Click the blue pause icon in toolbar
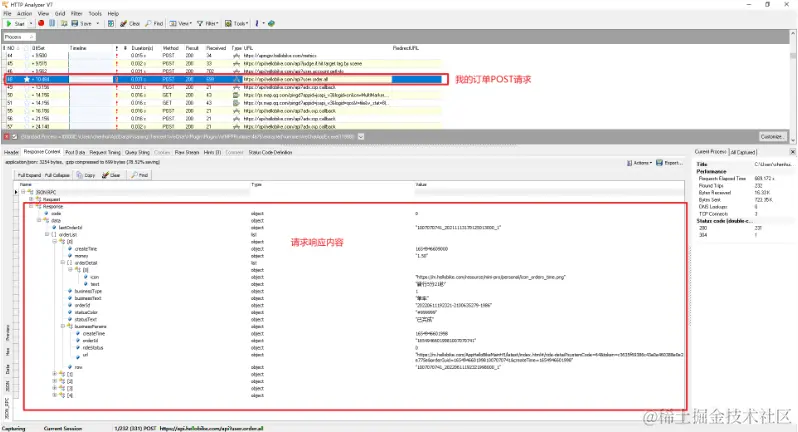The image size is (798, 432). click(52, 23)
